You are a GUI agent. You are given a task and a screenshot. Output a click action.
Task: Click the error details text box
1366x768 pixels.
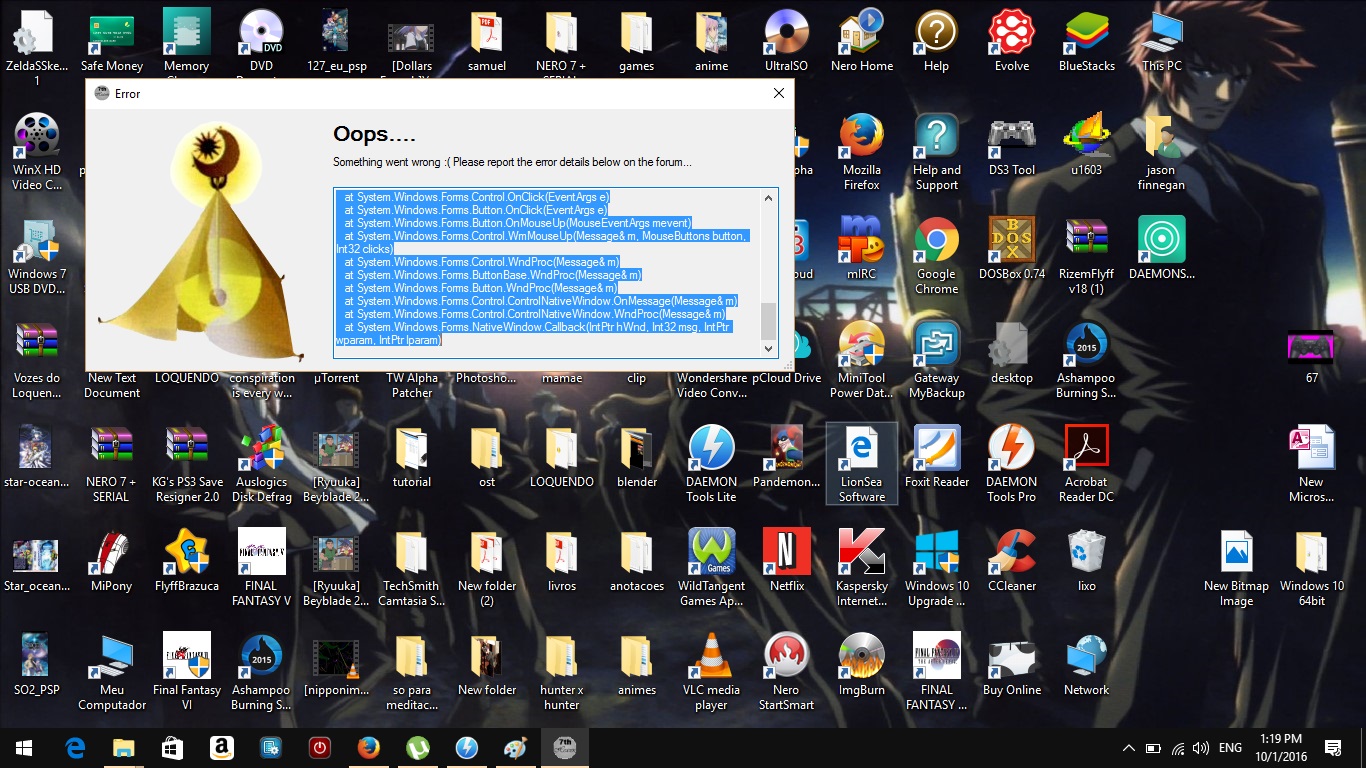[x=555, y=273]
